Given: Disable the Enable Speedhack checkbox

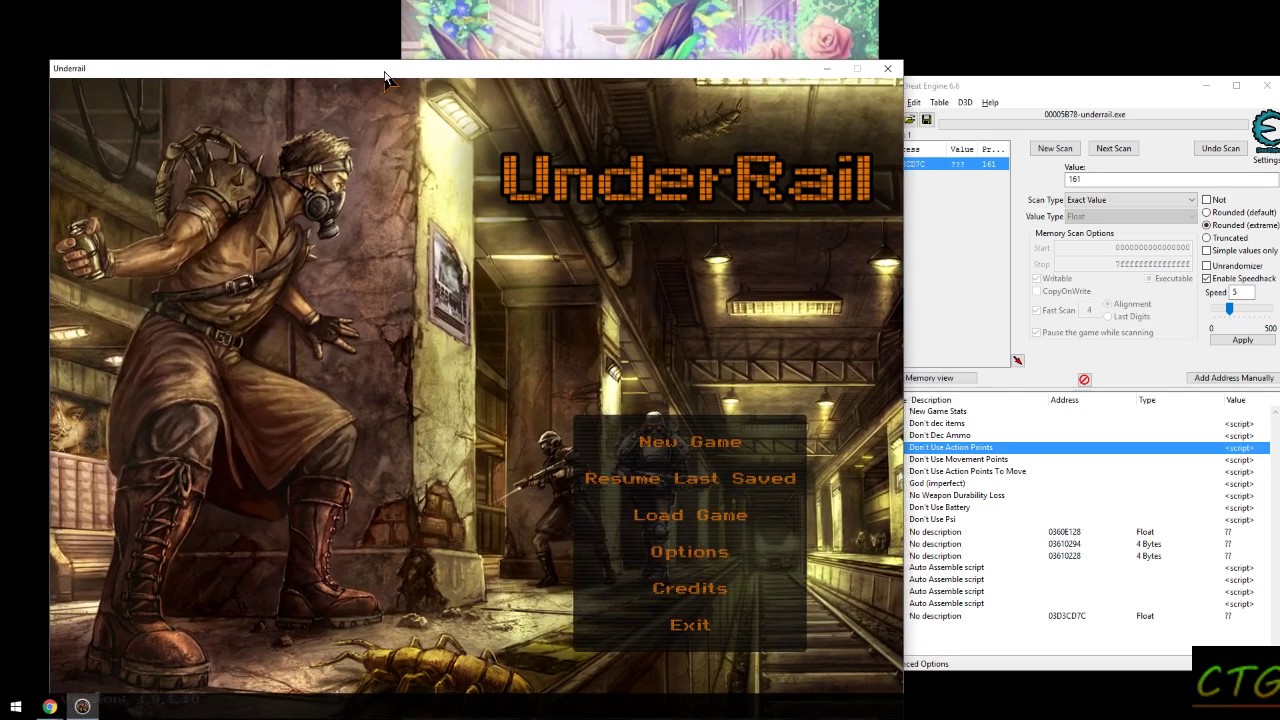Looking at the screenshot, I should pyautogui.click(x=1206, y=278).
